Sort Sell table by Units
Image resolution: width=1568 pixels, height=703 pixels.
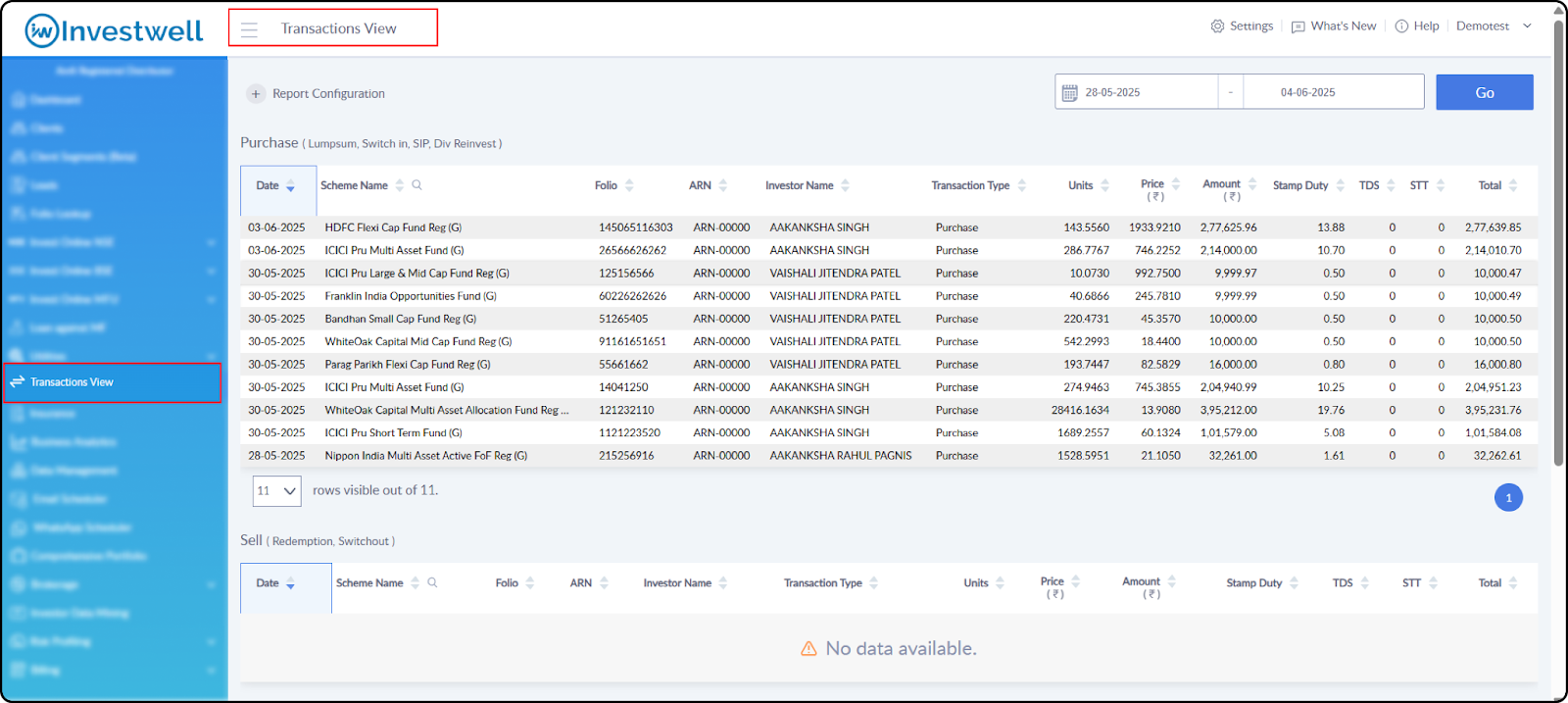pos(1000,582)
